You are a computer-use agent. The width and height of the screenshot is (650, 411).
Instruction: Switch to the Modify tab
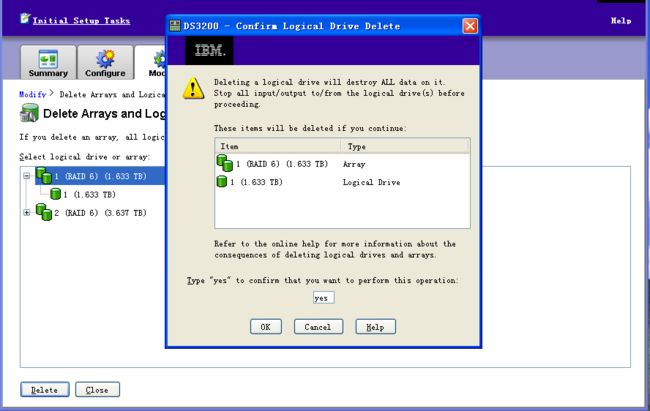[x=151, y=62]
